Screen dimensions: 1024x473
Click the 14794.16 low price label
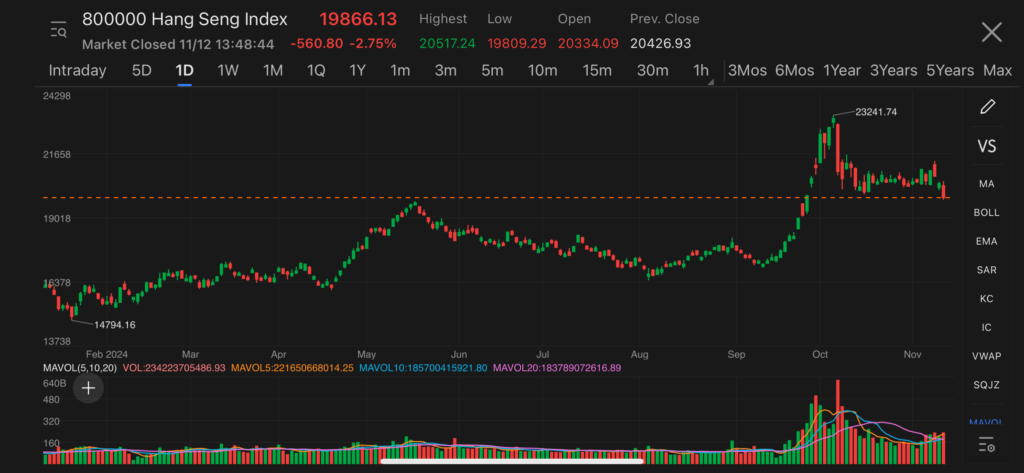(115, 325)
